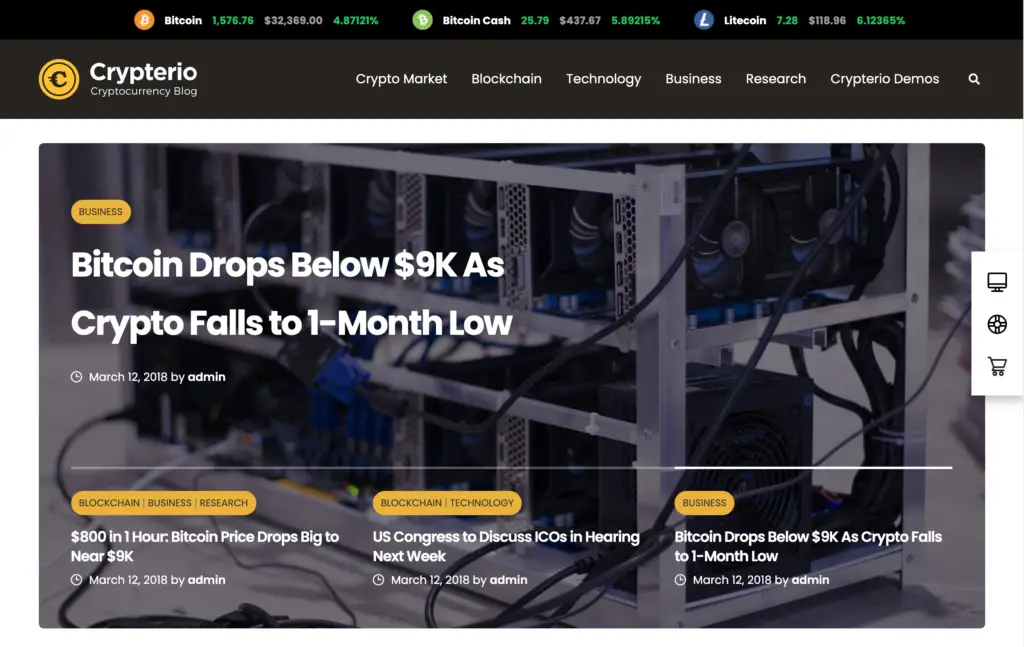Open the search magnifier icon
The height and width of the screenshot is (647, 1024).
(x=974, y=79)
